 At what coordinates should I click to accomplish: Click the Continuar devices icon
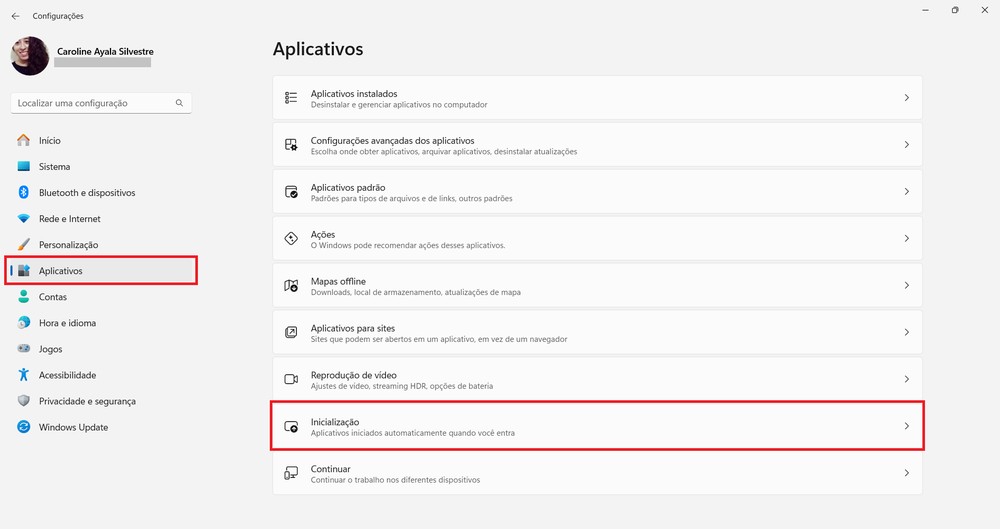coord(291,473)
